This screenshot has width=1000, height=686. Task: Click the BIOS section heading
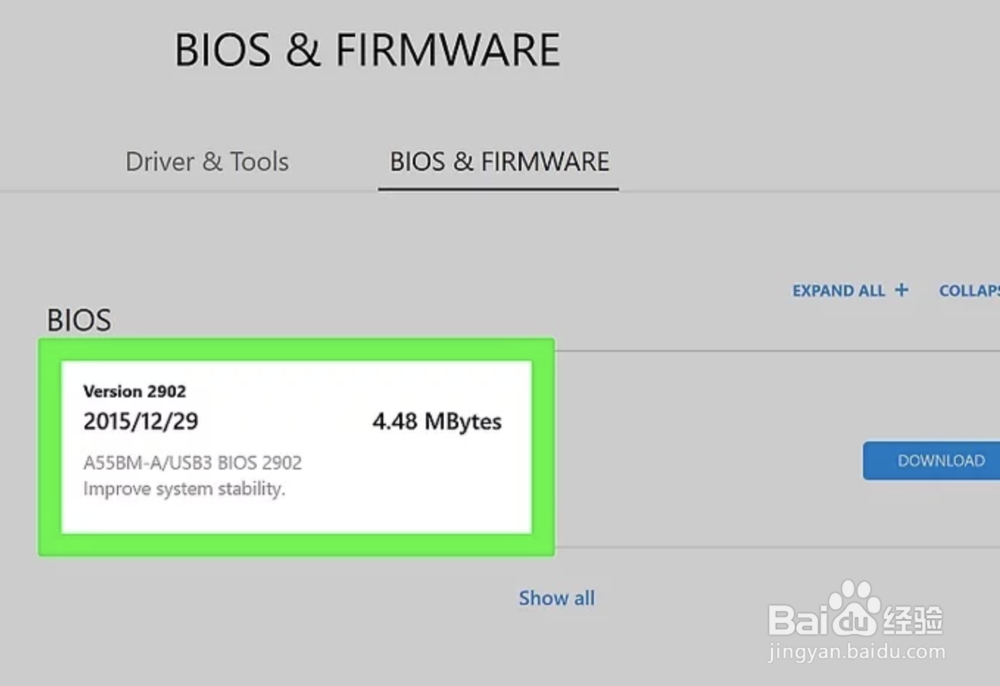(x=78, y=320)
